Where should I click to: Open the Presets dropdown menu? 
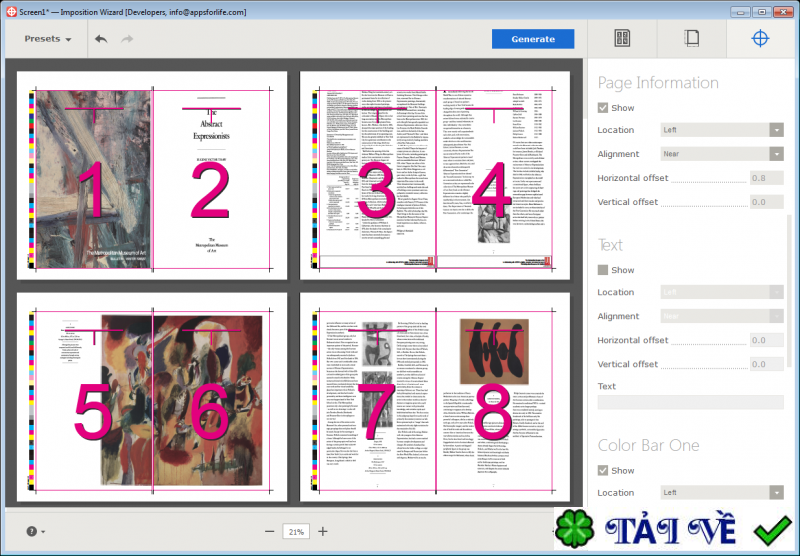(x=47, y=39)
